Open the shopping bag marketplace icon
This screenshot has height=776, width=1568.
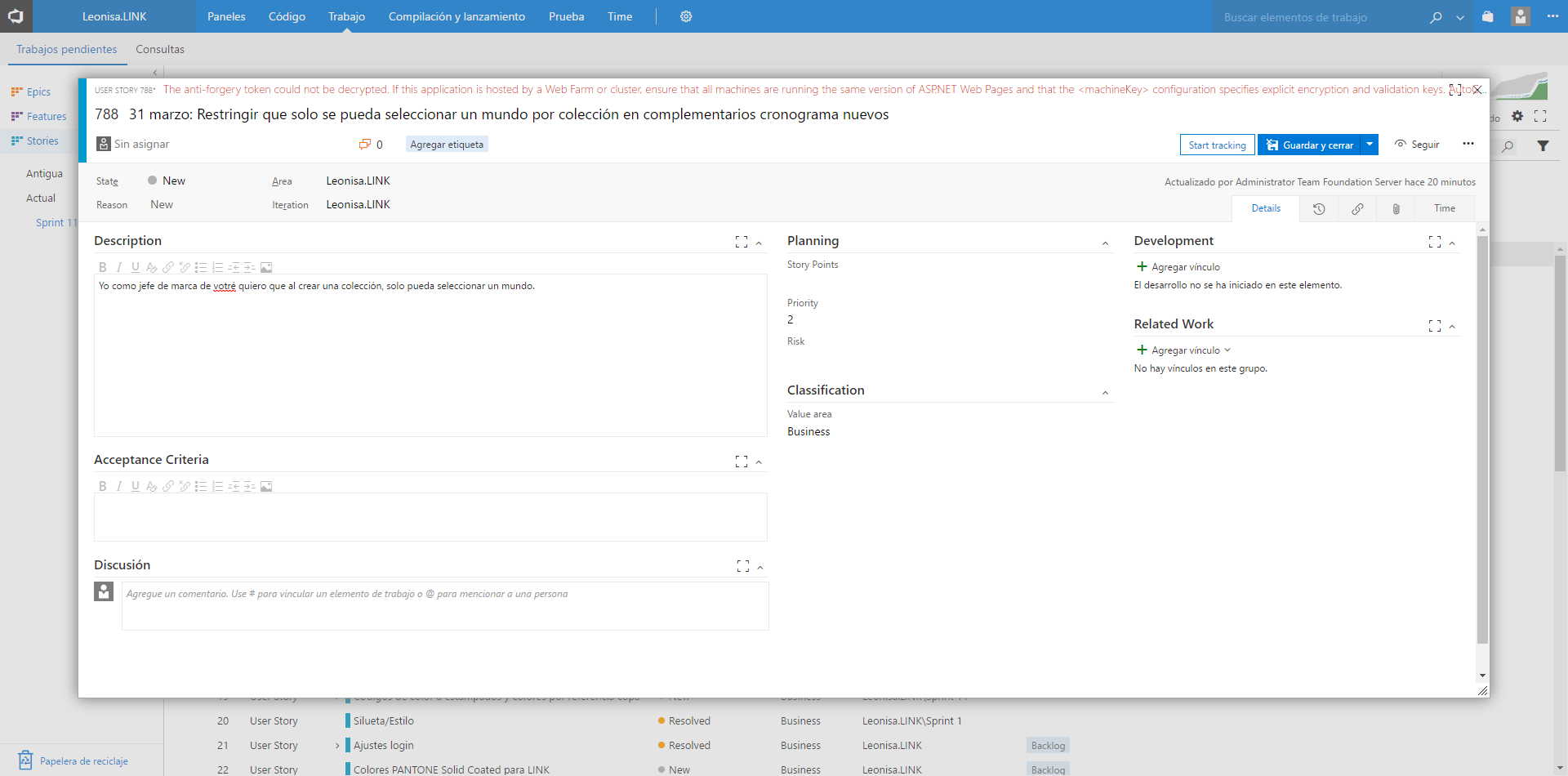1488,16
